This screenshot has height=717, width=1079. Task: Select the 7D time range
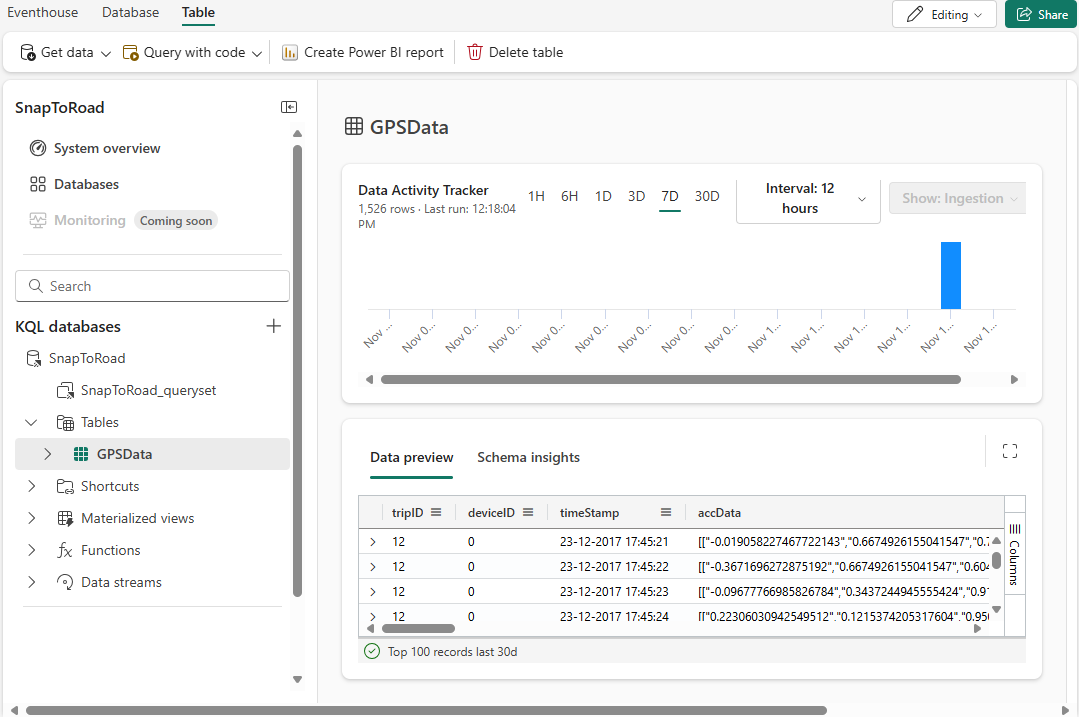670,197
